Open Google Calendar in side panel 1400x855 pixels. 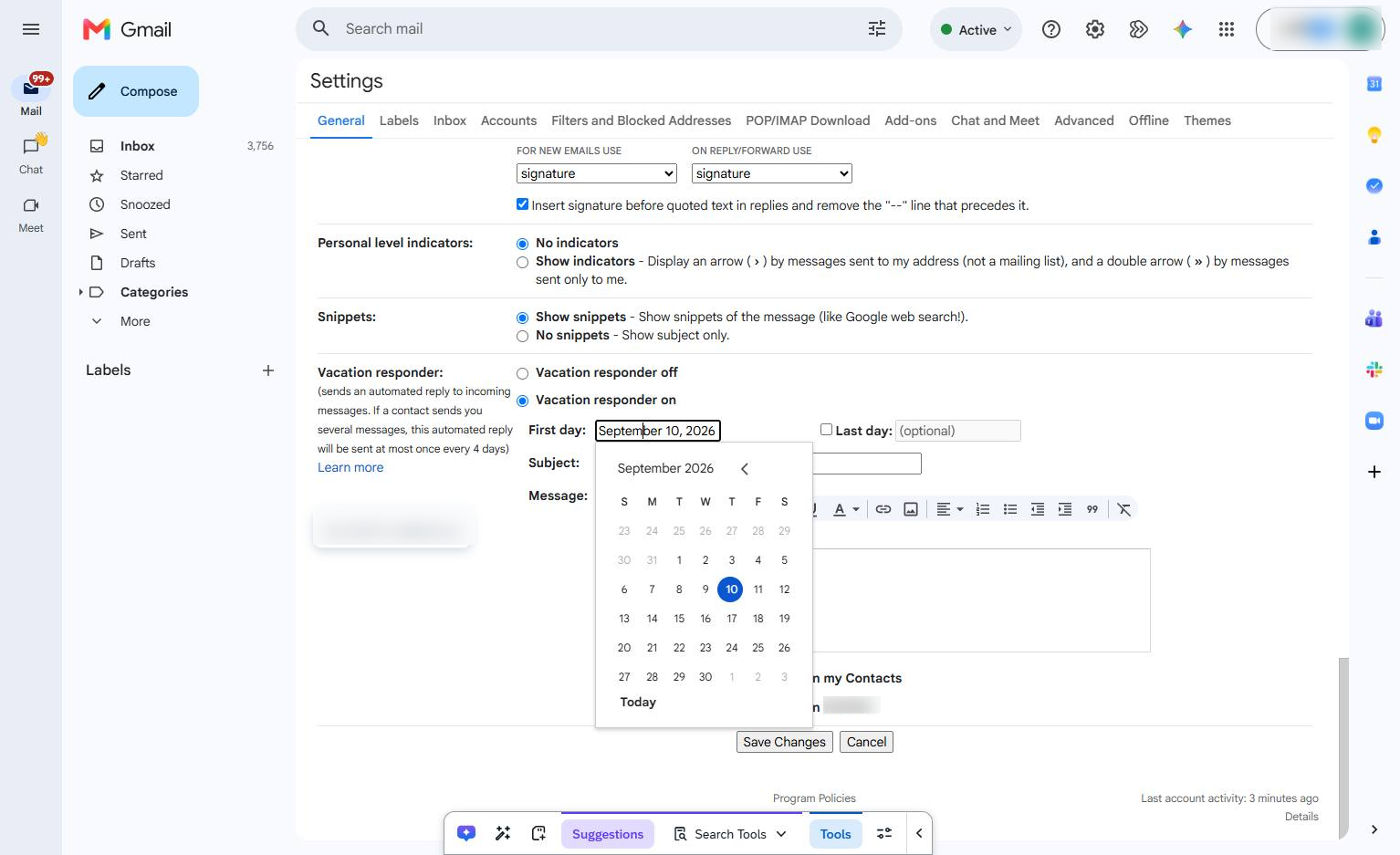pos(1374,84)
